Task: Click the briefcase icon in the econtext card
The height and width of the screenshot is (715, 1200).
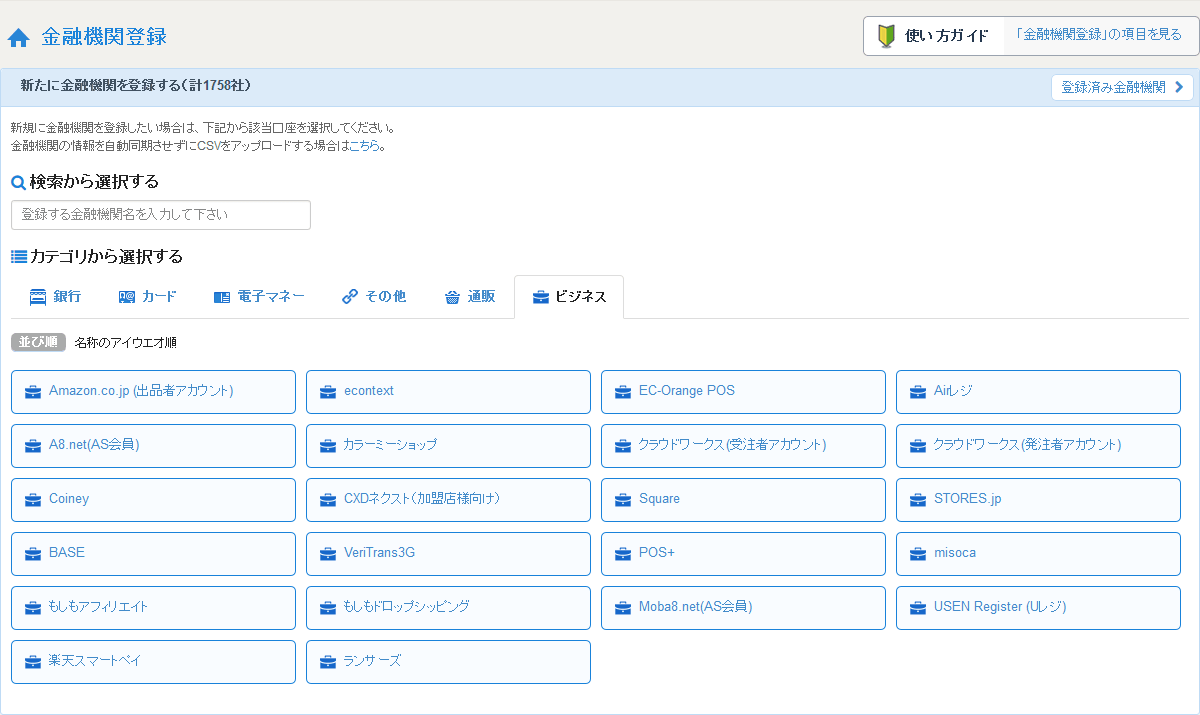Action: [328, 392]
